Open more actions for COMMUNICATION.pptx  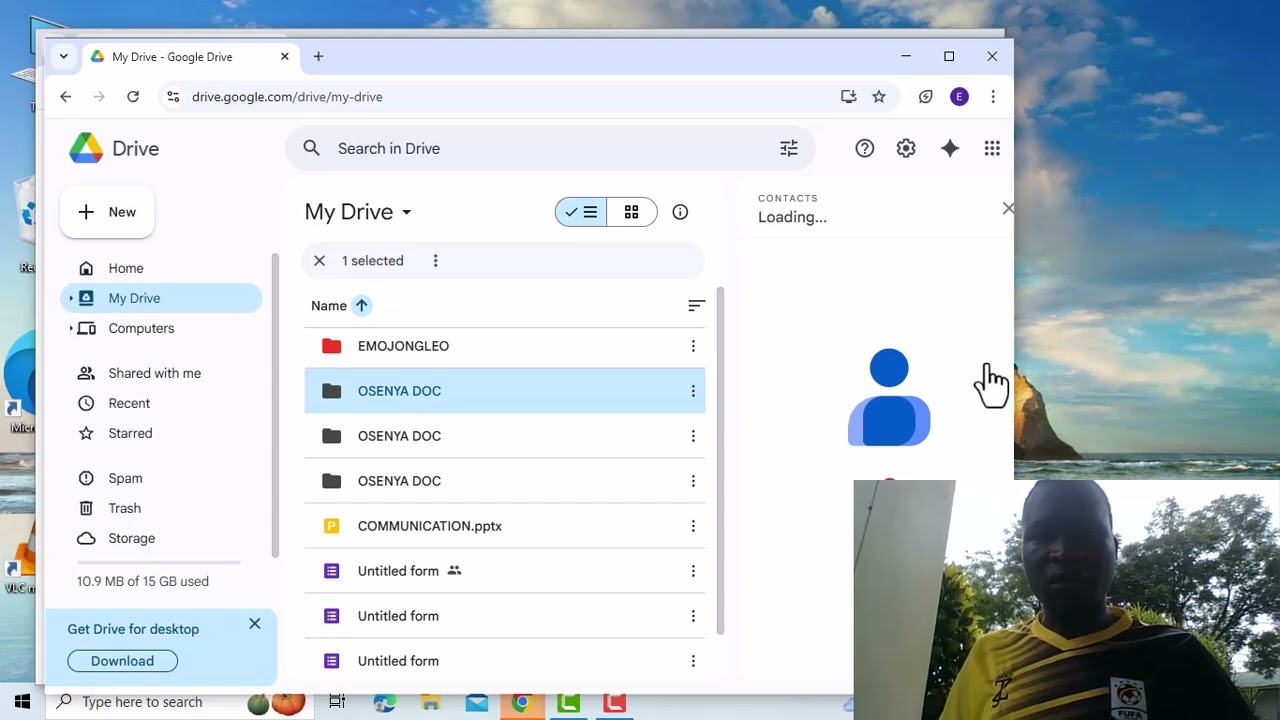point(693,526)
